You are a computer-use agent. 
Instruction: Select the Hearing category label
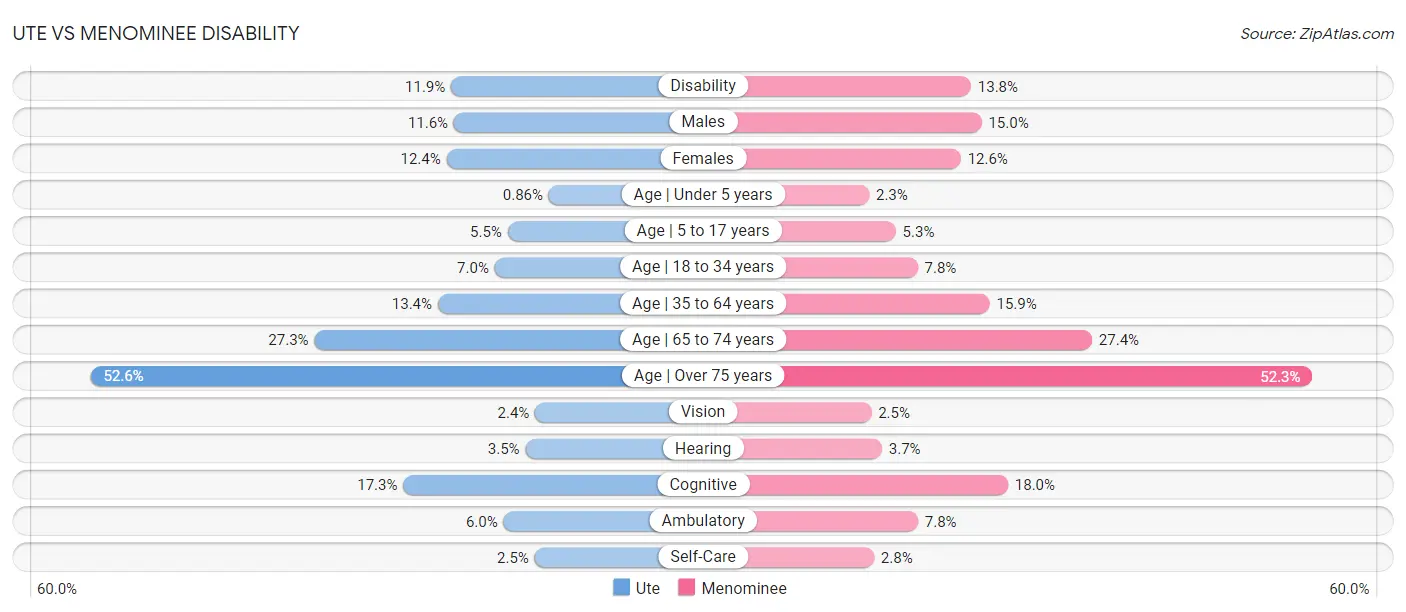(703, 448)
